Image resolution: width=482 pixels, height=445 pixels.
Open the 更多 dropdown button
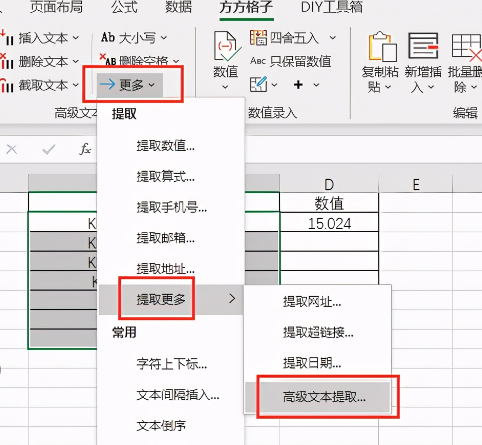click(130, 85)
